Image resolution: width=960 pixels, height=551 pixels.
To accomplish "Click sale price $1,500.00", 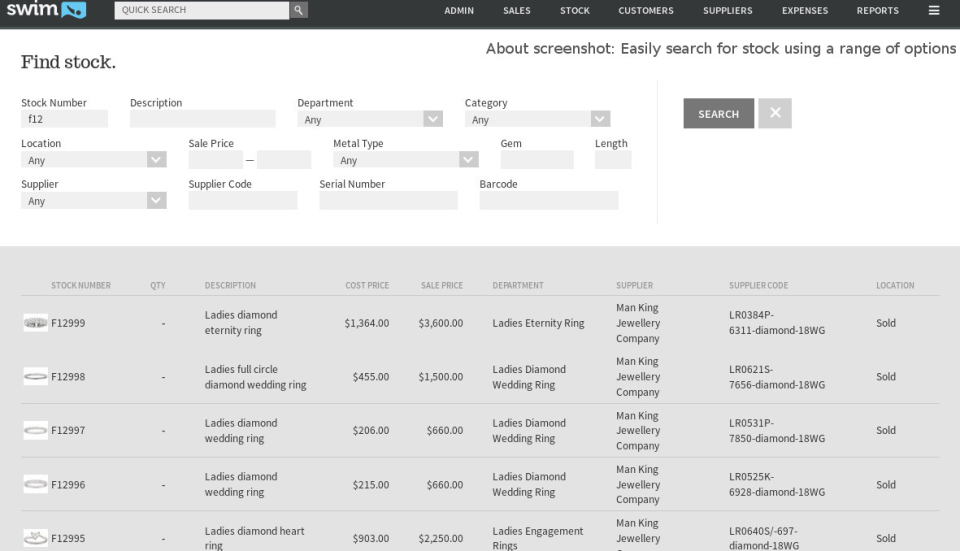I will [441, 377].
